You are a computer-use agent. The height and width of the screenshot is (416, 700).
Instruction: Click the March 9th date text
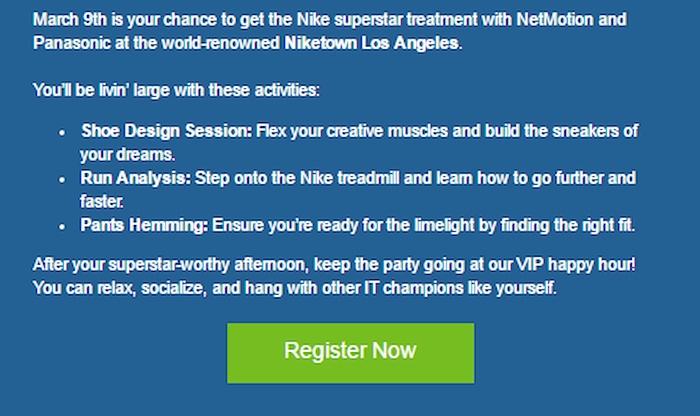70,19
